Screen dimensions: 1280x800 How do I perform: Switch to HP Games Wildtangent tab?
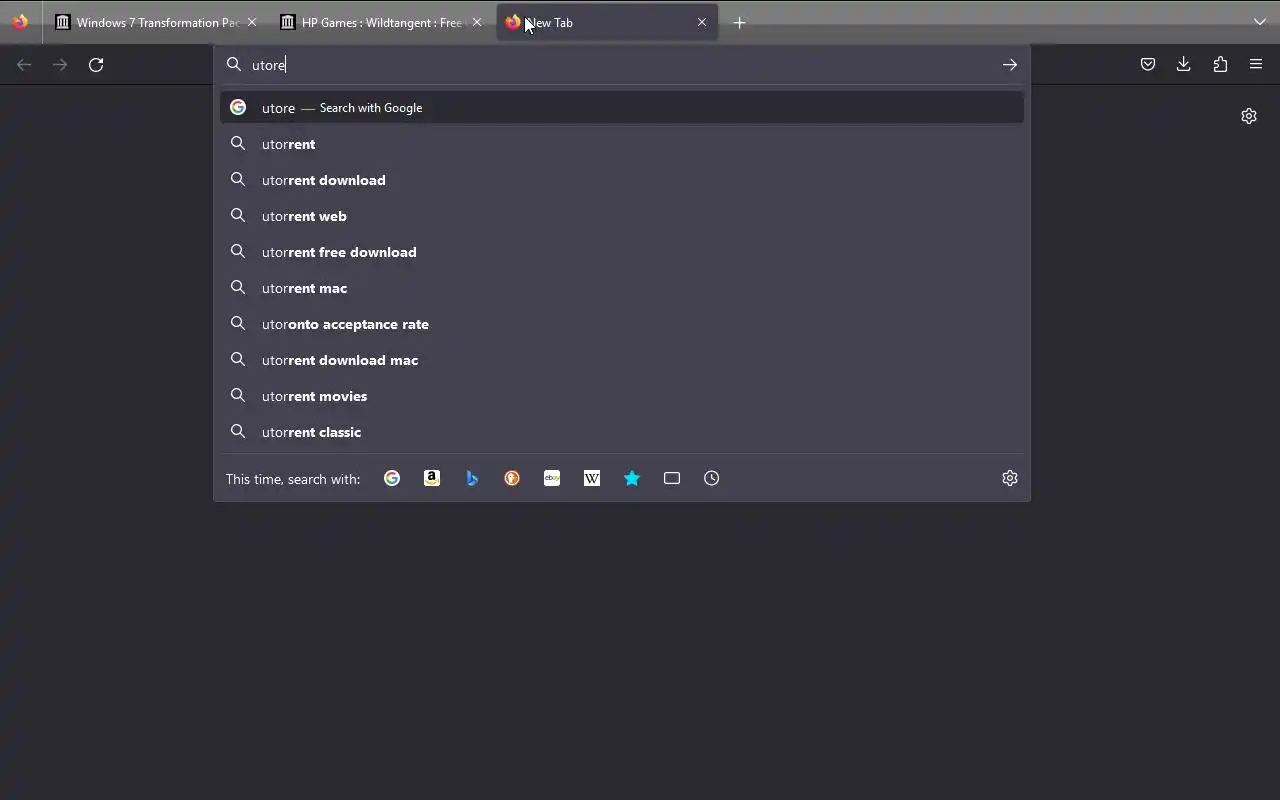coord(381,22)
